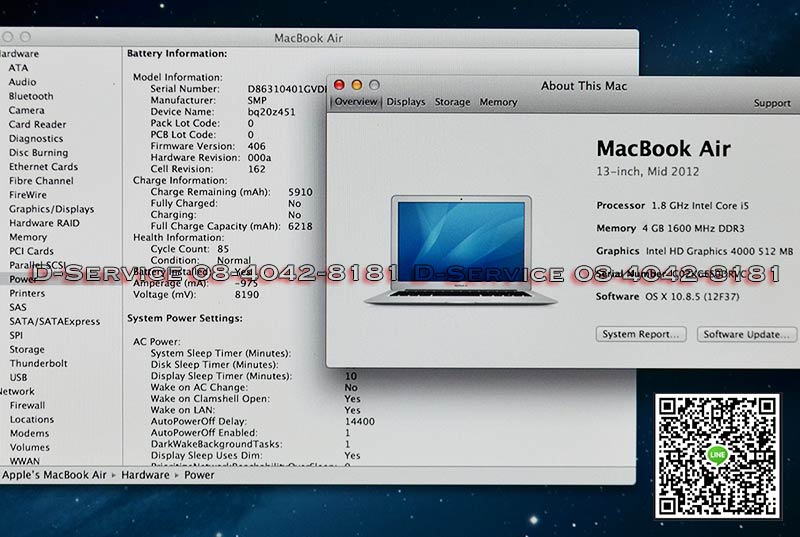Click the Device Name bq20z451
Viewport: 800px width, 537px height.
pos(271,112)
